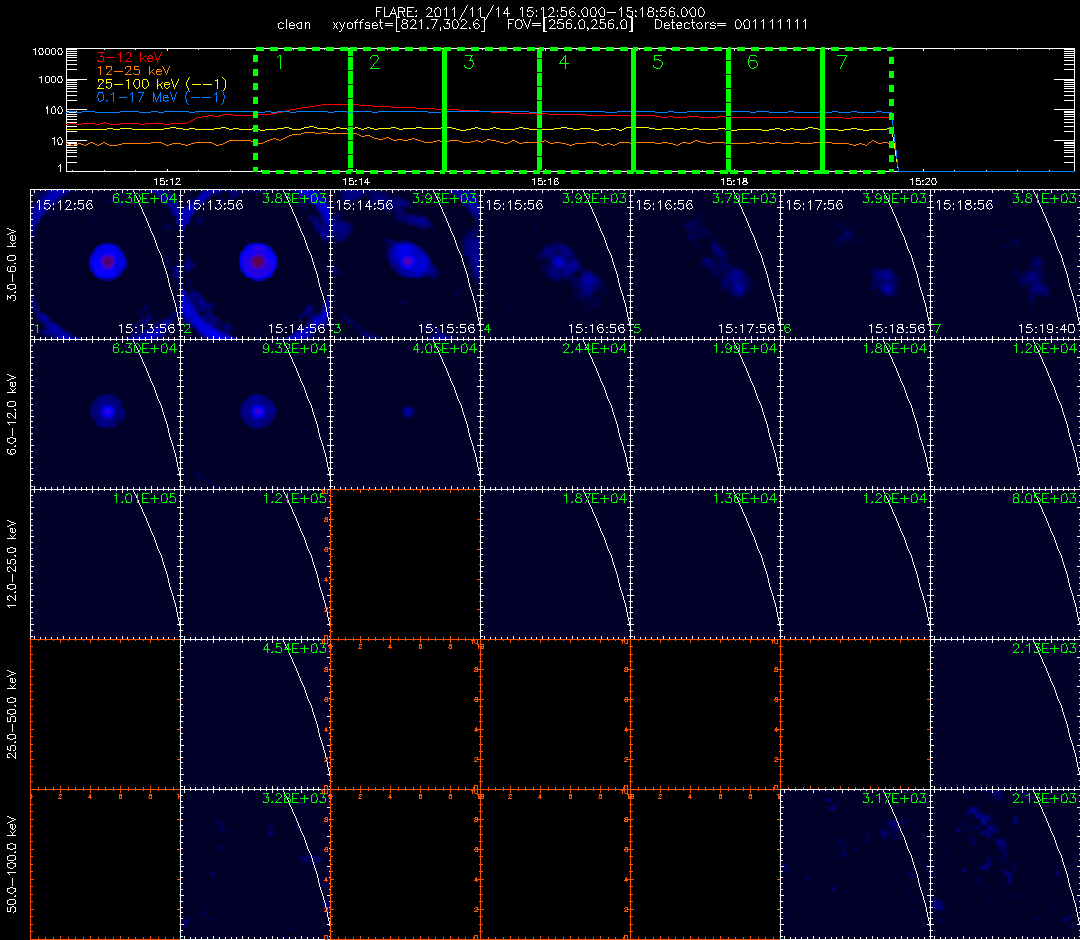Click the empty 12-25 keV panel in column three
This screenshot has width=1080, height=940.
(406, 564)
